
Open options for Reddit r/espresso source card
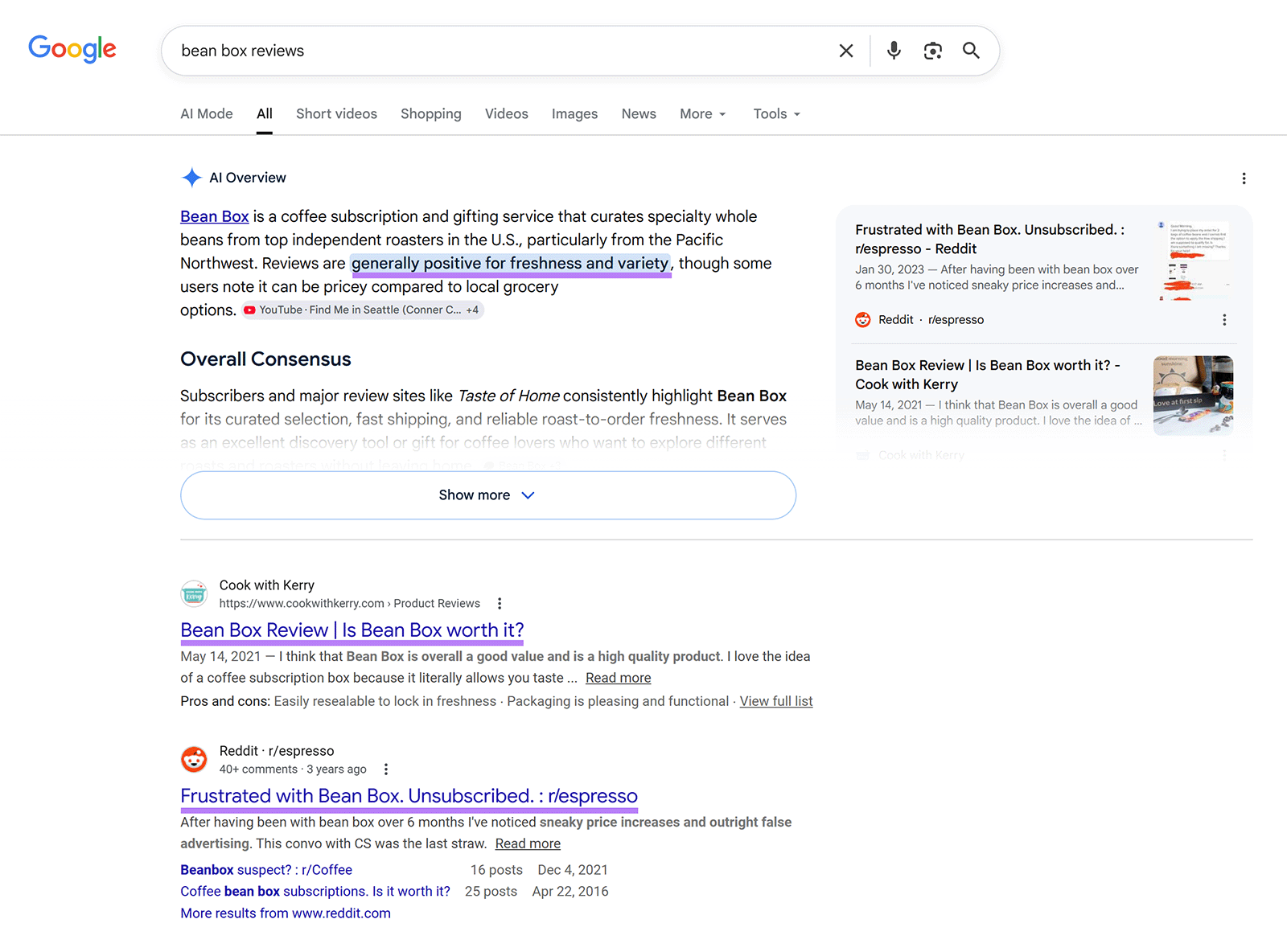click(1224, 320)
